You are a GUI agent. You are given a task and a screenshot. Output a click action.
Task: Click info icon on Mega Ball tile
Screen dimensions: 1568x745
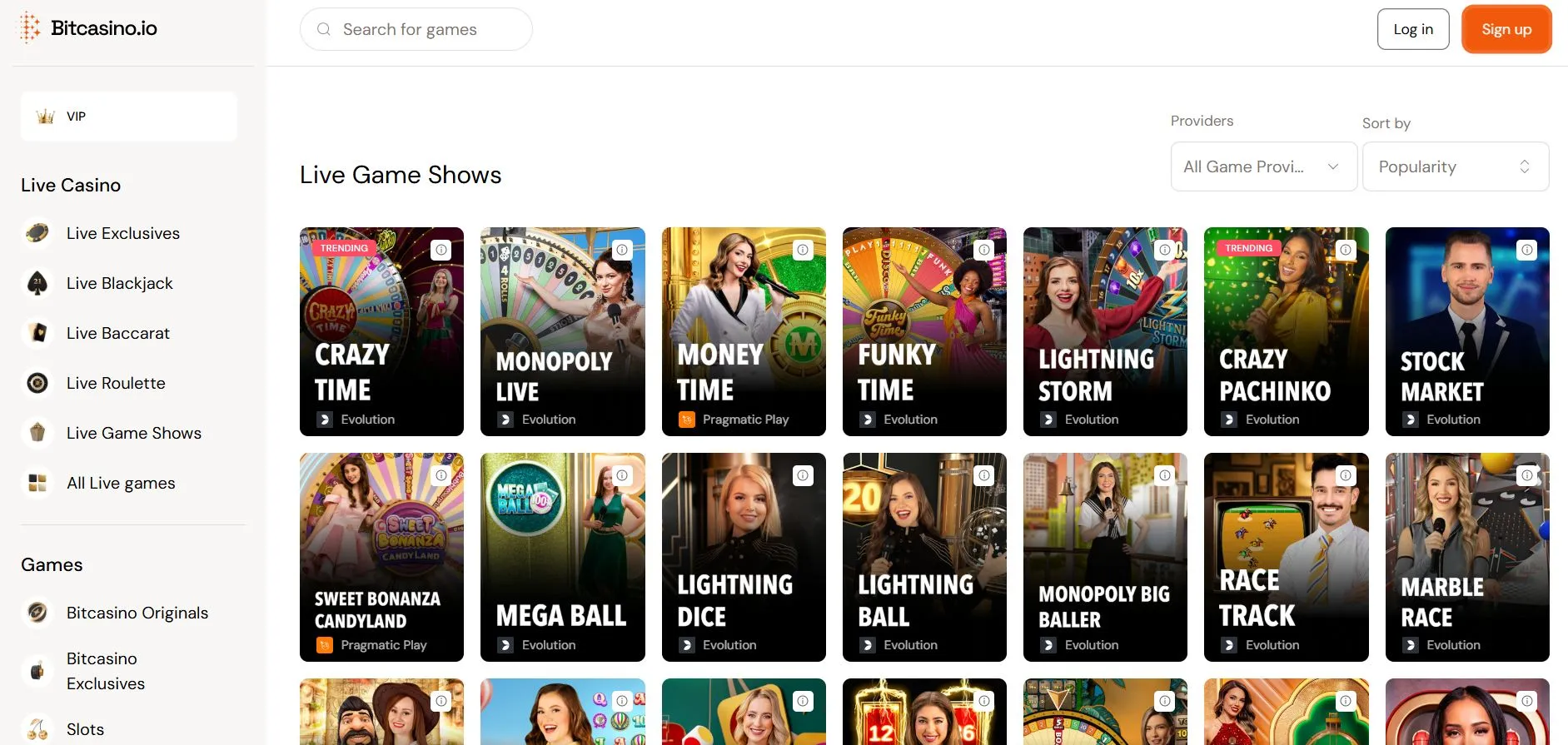[x=622, y=475]
